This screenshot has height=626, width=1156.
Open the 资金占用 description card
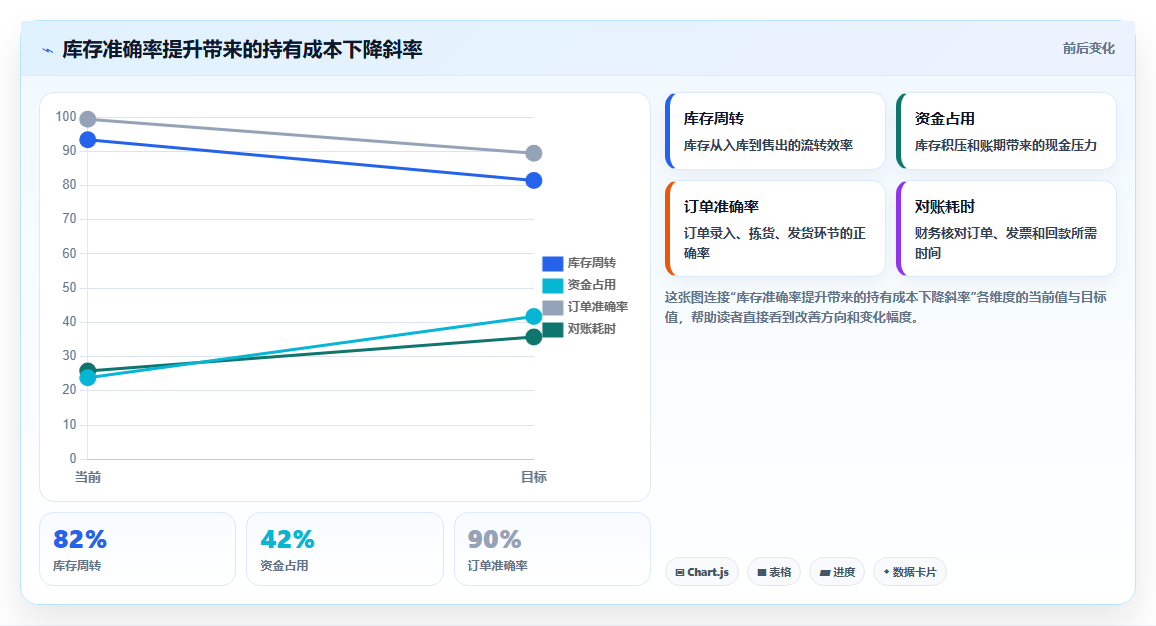(x=1006, y=131)
